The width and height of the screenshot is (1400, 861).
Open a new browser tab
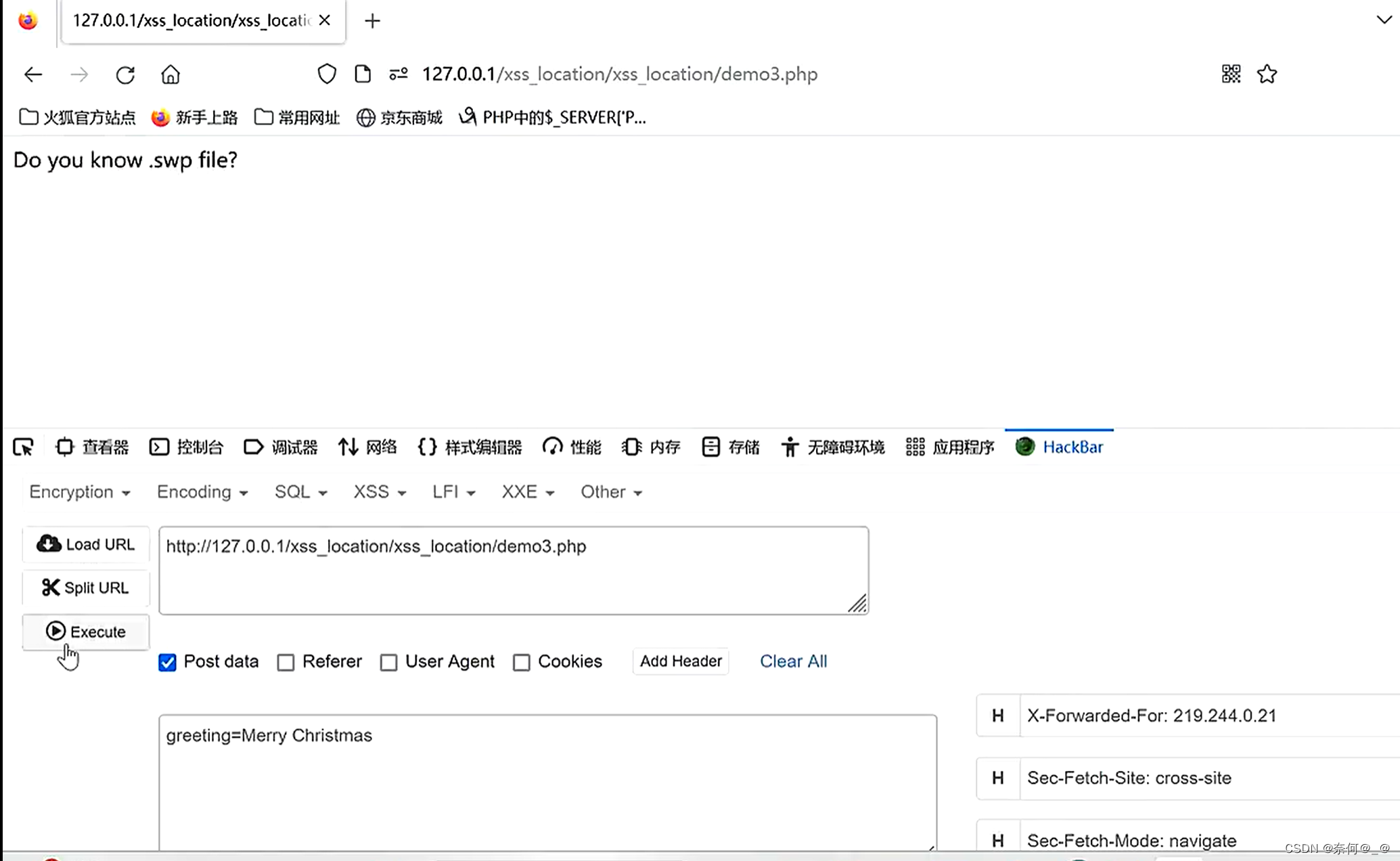coord(372,21)
